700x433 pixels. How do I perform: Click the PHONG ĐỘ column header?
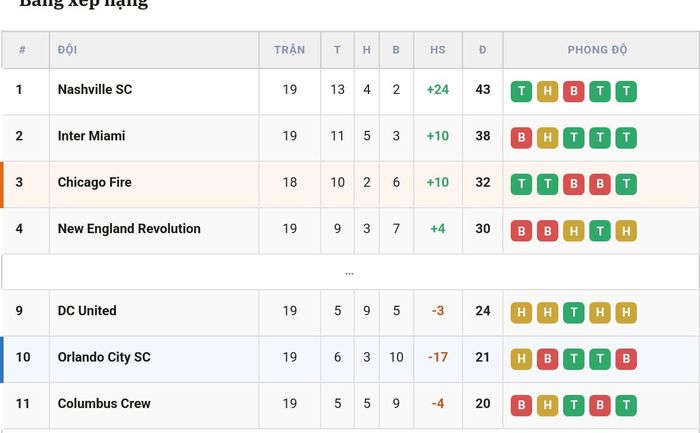597,50
